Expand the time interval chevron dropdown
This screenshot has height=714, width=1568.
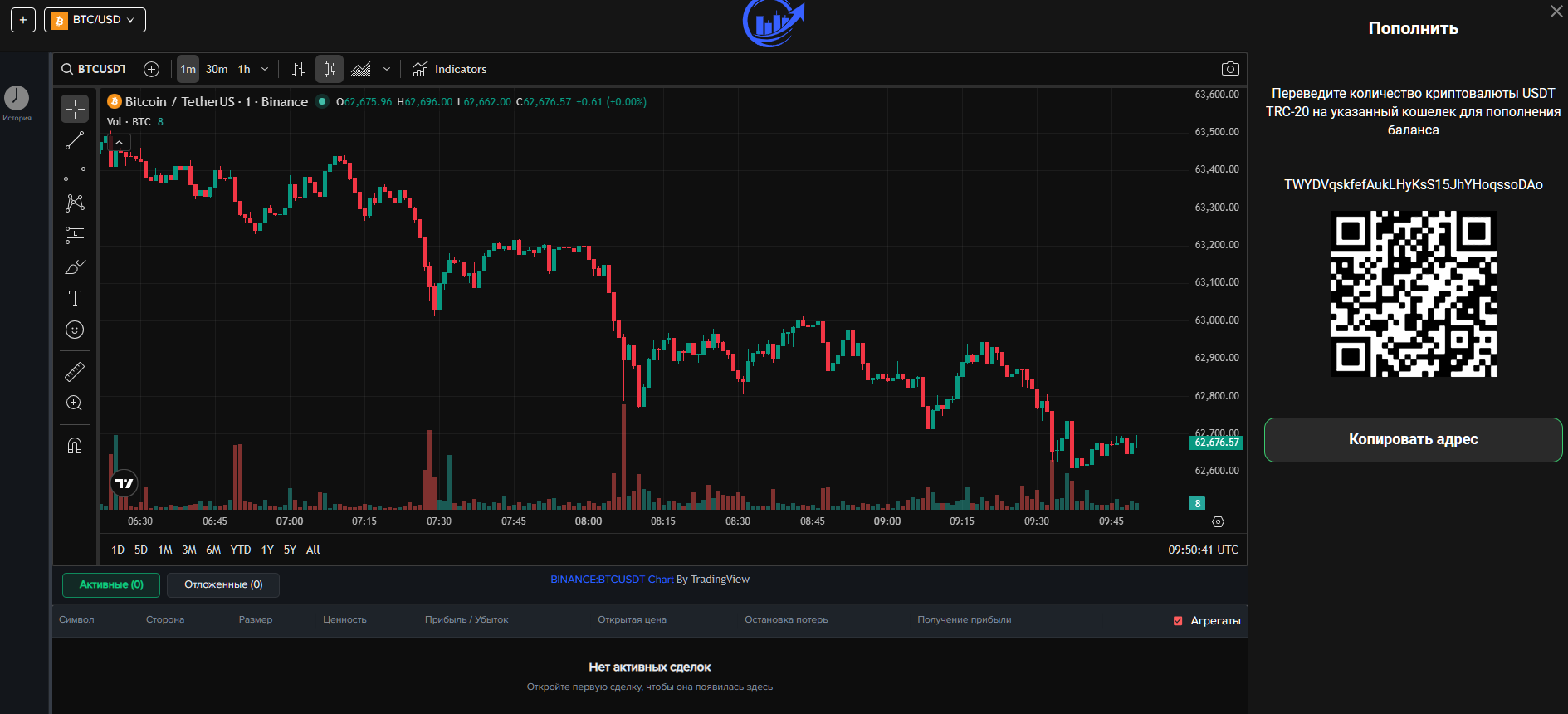click(x=265, y=69)
